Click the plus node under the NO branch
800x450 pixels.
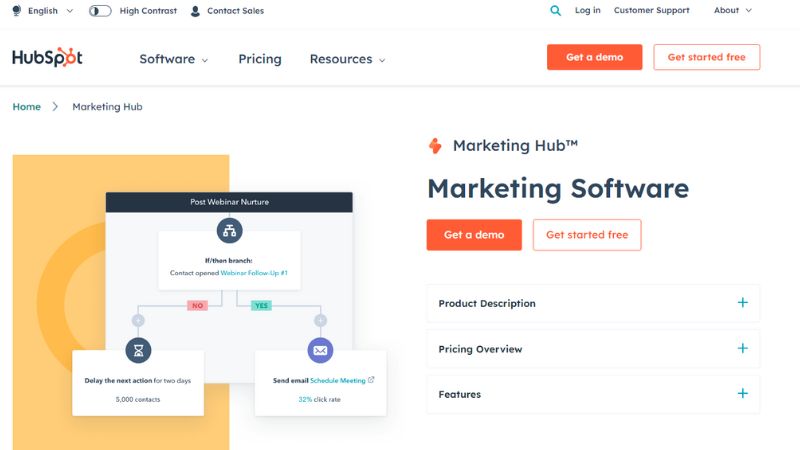click(138, 320)
